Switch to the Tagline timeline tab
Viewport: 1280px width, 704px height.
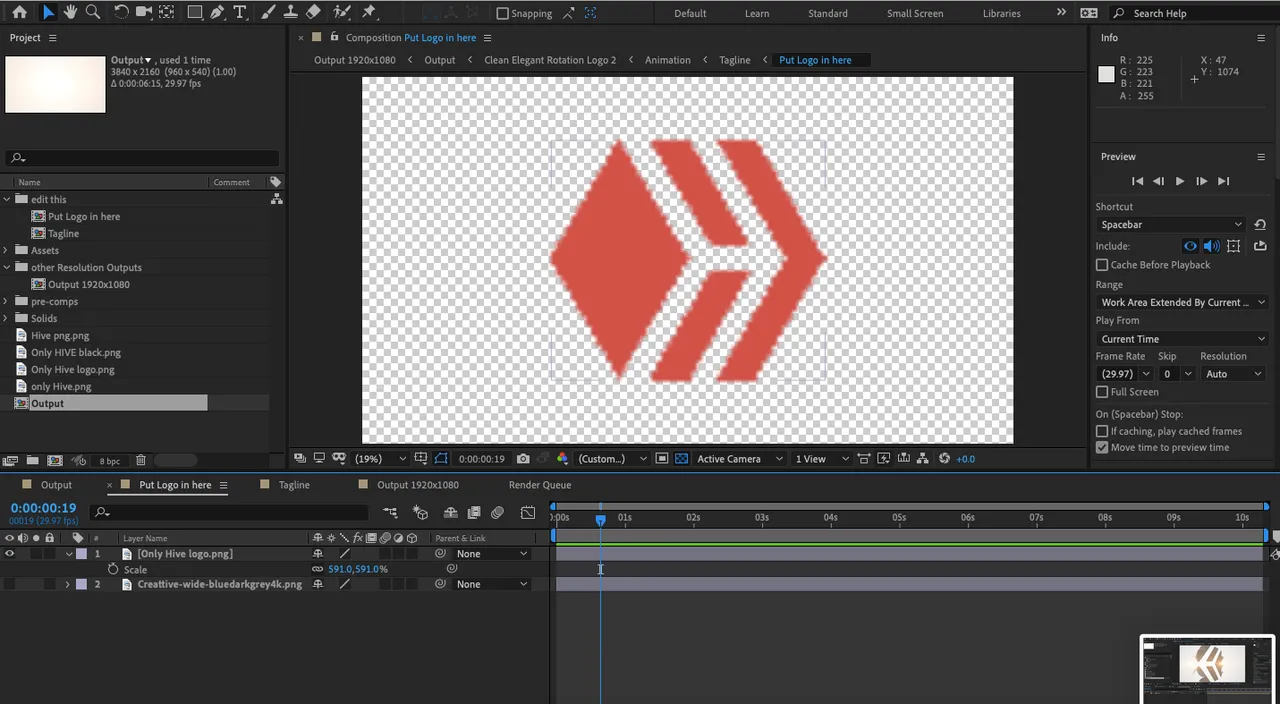click(294, 485)
